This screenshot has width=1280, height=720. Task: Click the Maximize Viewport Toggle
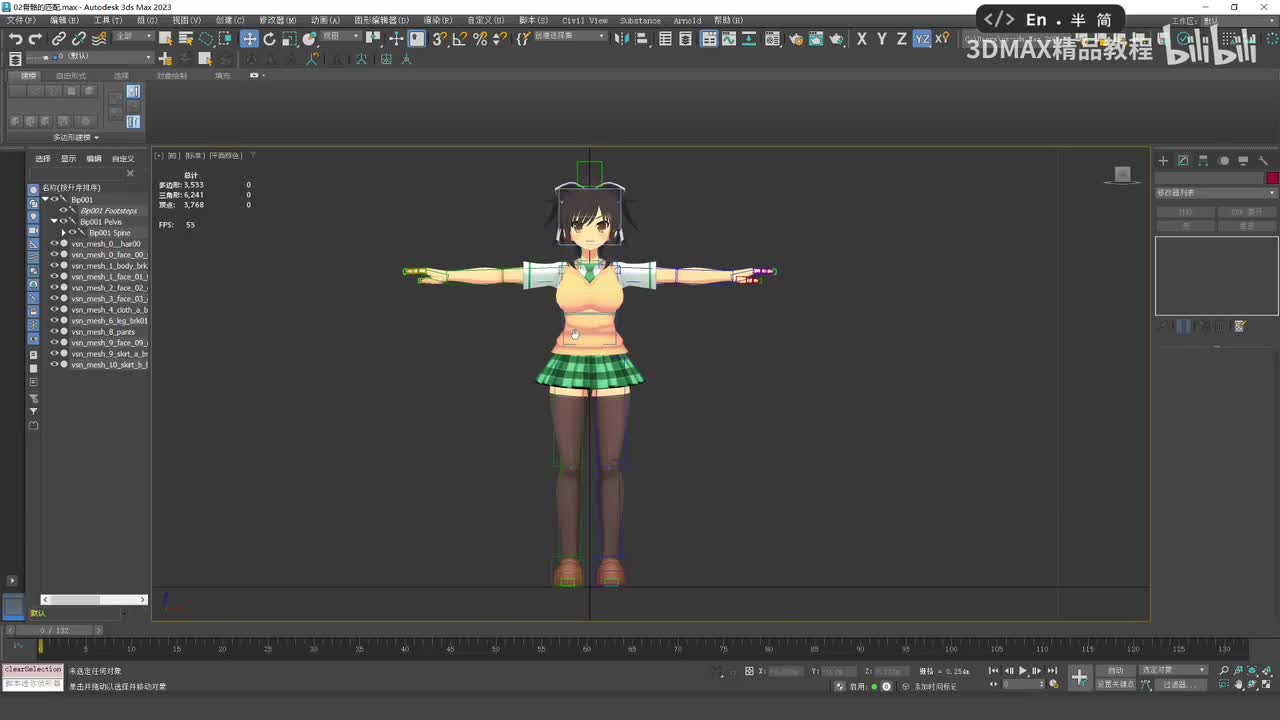tap(1267, 685)
